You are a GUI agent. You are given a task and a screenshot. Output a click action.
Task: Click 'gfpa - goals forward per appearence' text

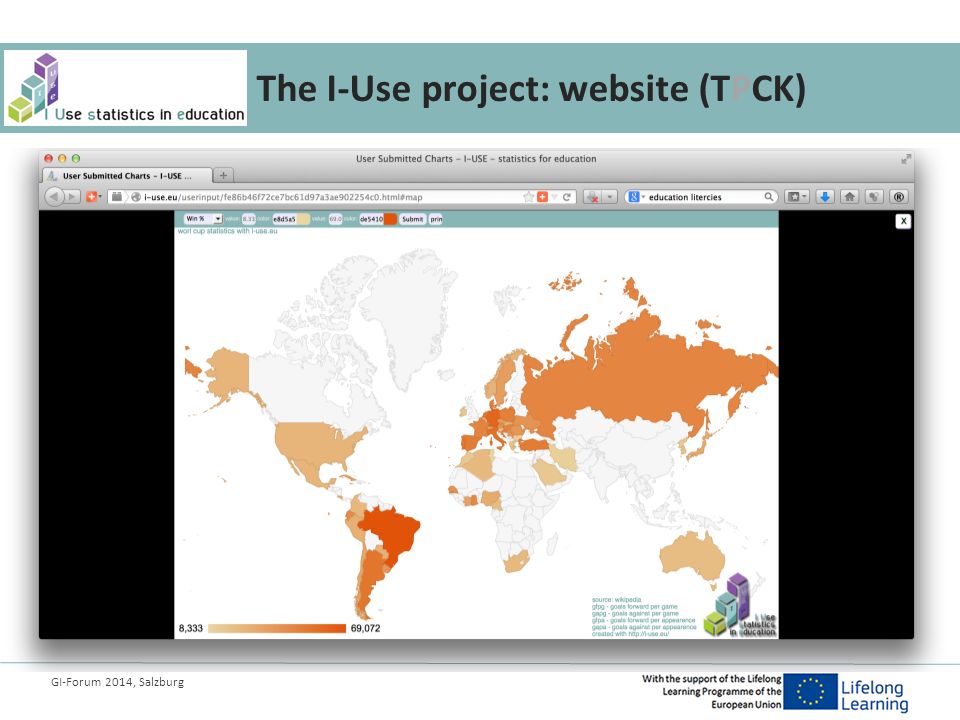[x=643, y=620]
